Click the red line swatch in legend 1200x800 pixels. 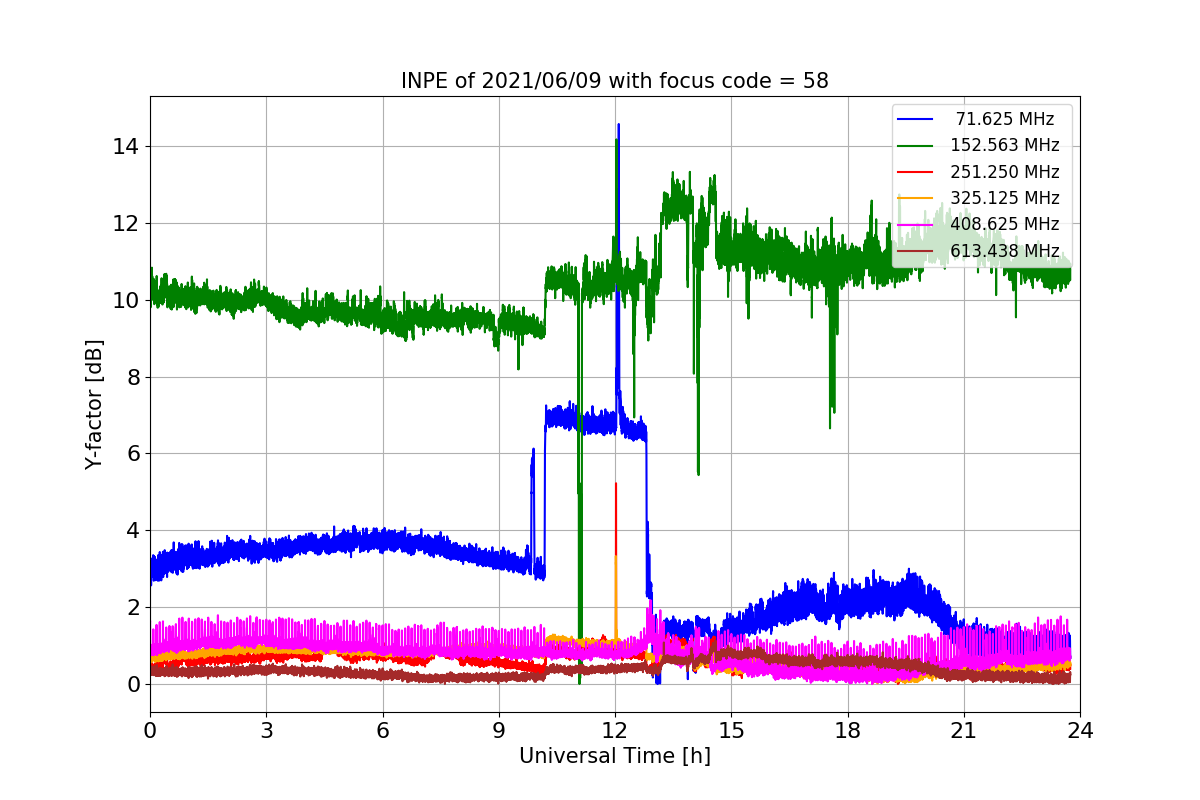[x=915, y=172]
